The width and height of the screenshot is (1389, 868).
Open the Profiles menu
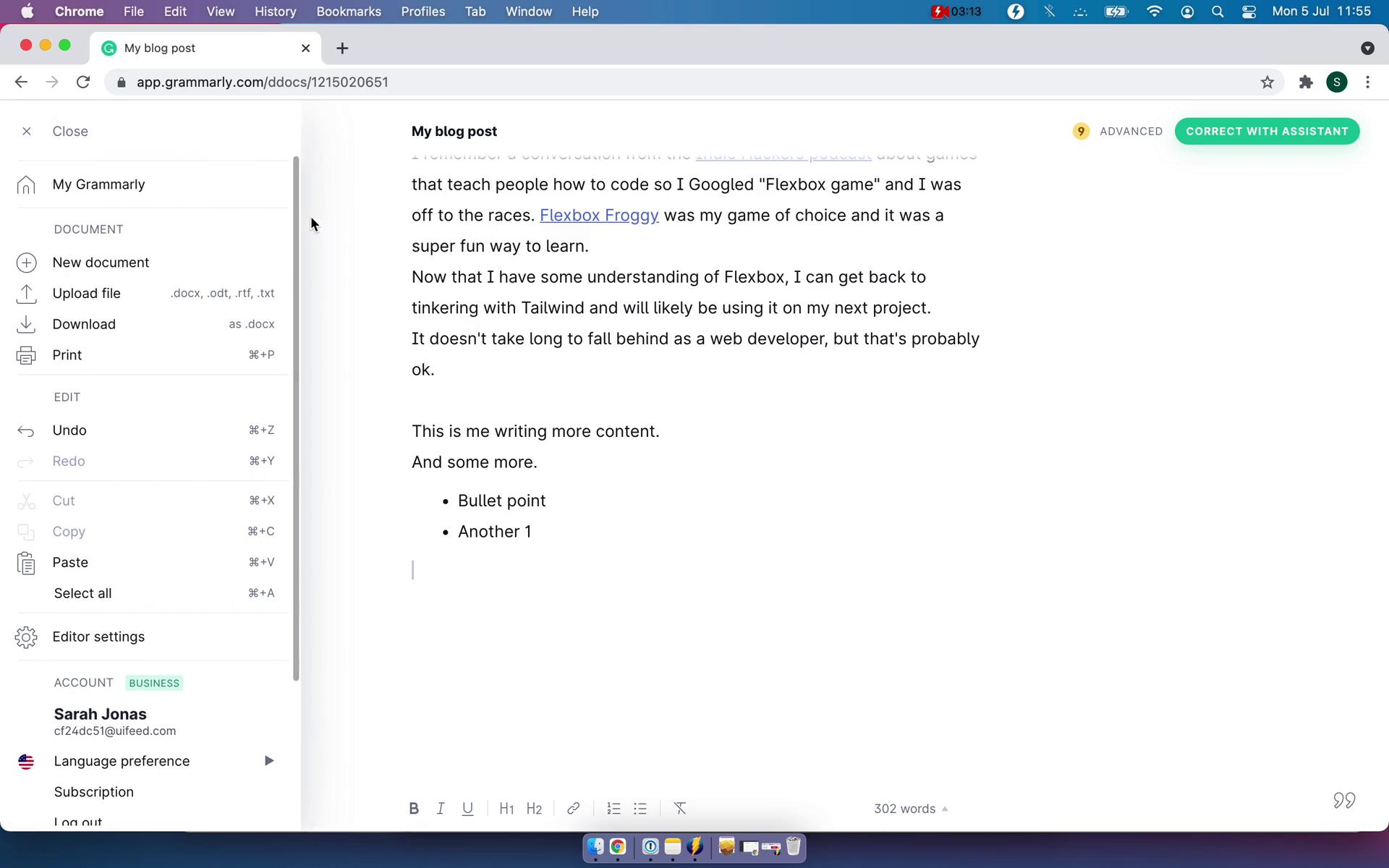pos(423,12)
